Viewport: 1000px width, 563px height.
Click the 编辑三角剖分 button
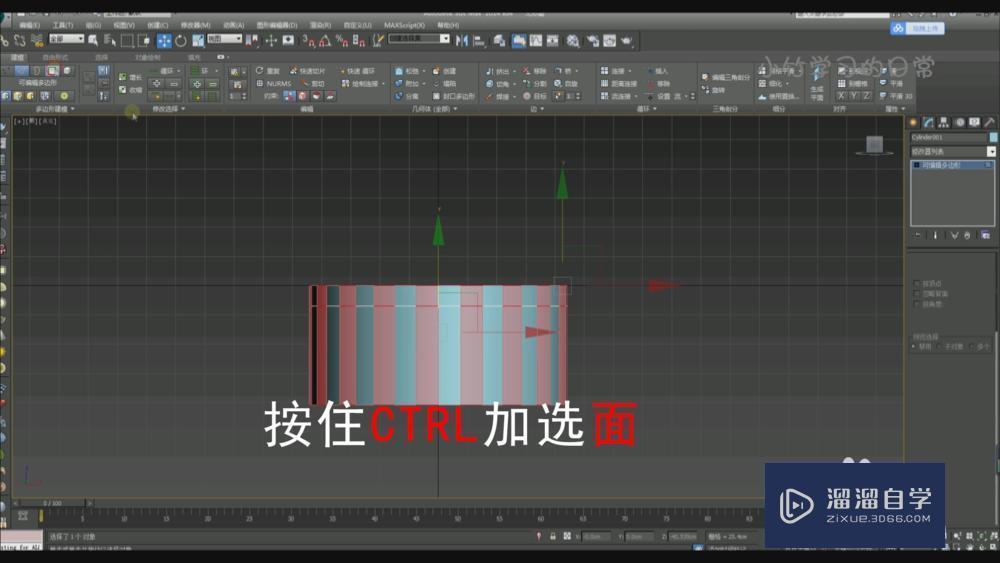click(726, 77)
